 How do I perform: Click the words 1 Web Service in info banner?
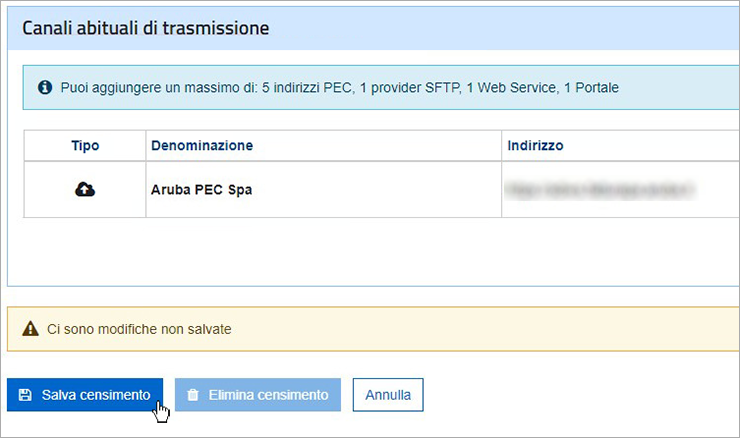click(x=513, y=88)
